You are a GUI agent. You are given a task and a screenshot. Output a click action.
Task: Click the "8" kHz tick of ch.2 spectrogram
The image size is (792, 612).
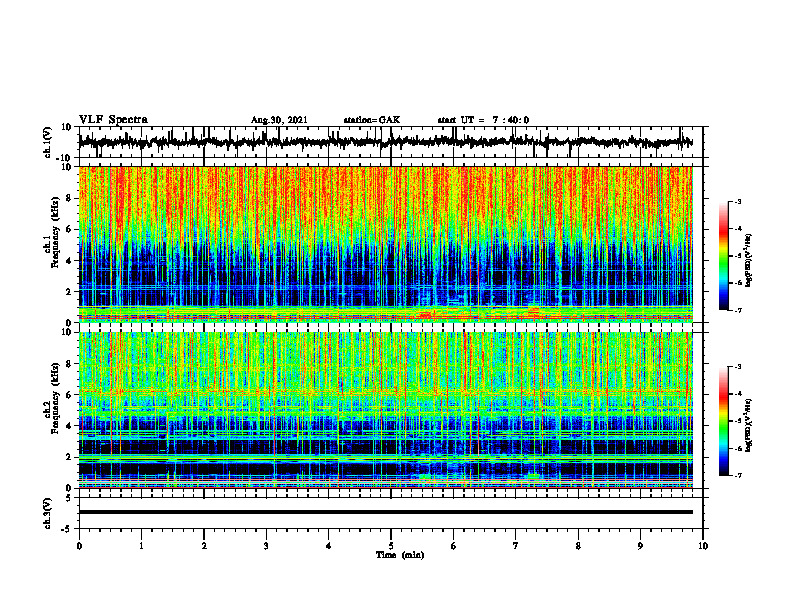tap(70, 364)
